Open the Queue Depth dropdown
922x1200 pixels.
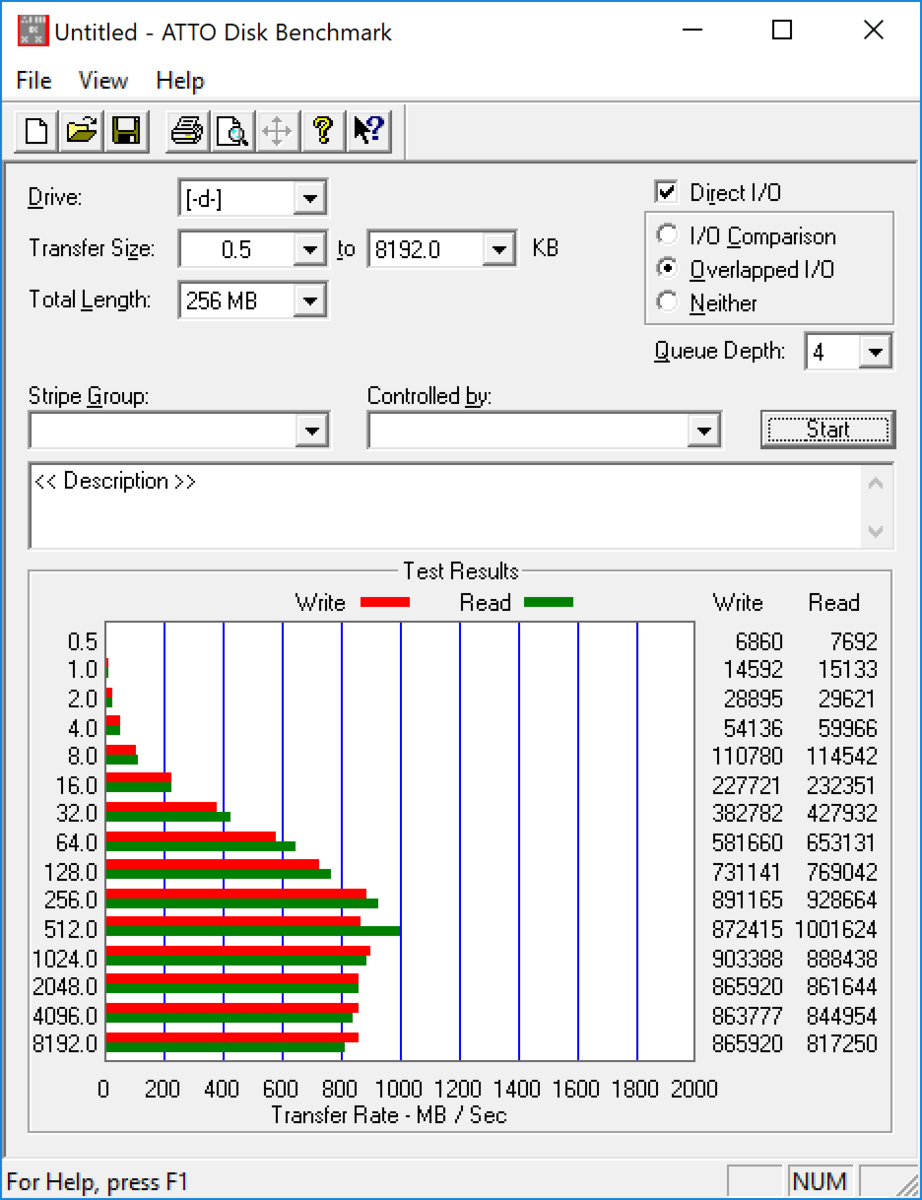pyautogui.click(x=876, y=352)
